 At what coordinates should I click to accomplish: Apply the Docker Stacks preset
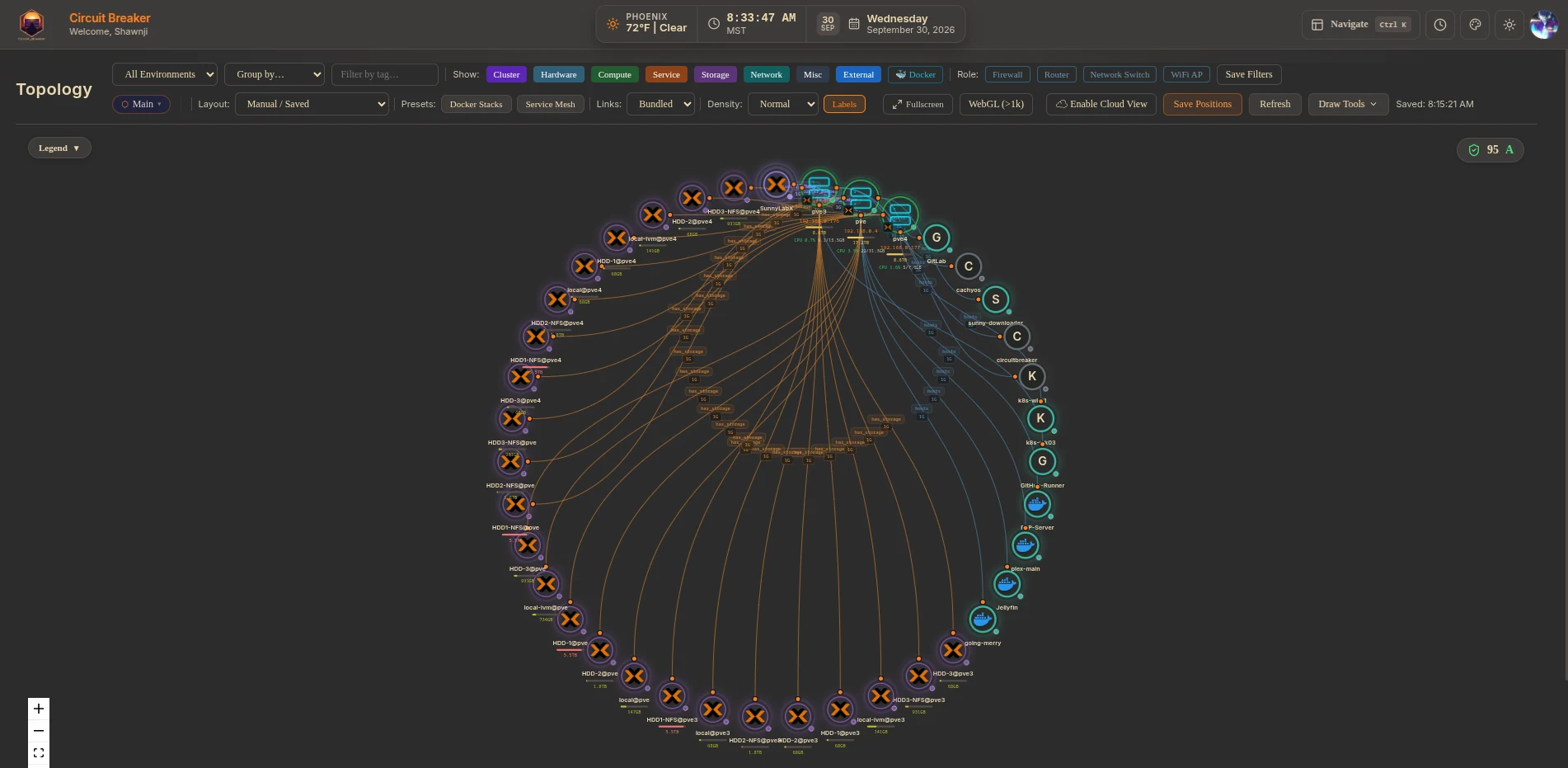point(476,104)
